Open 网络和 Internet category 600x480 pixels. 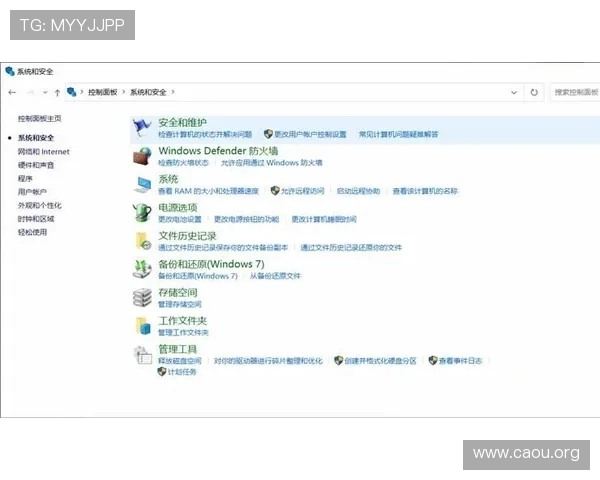click(44, 152)
